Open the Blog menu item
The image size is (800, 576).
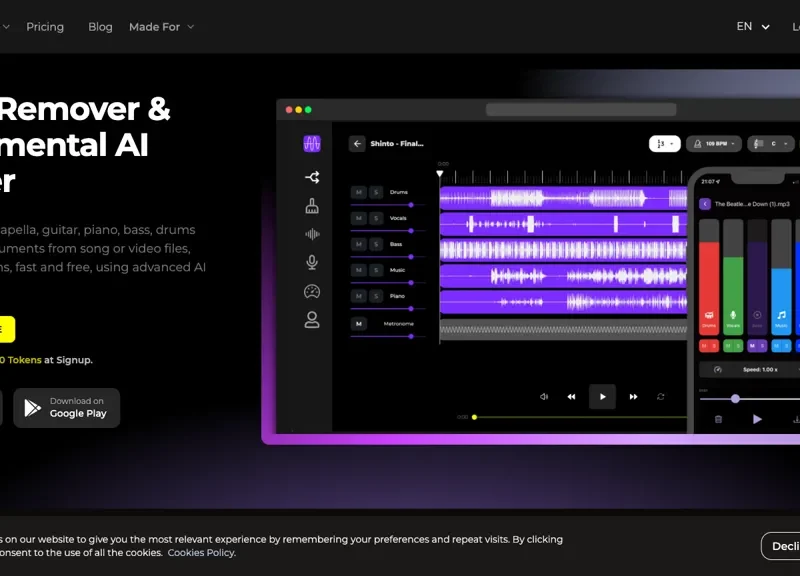[100, 27]
